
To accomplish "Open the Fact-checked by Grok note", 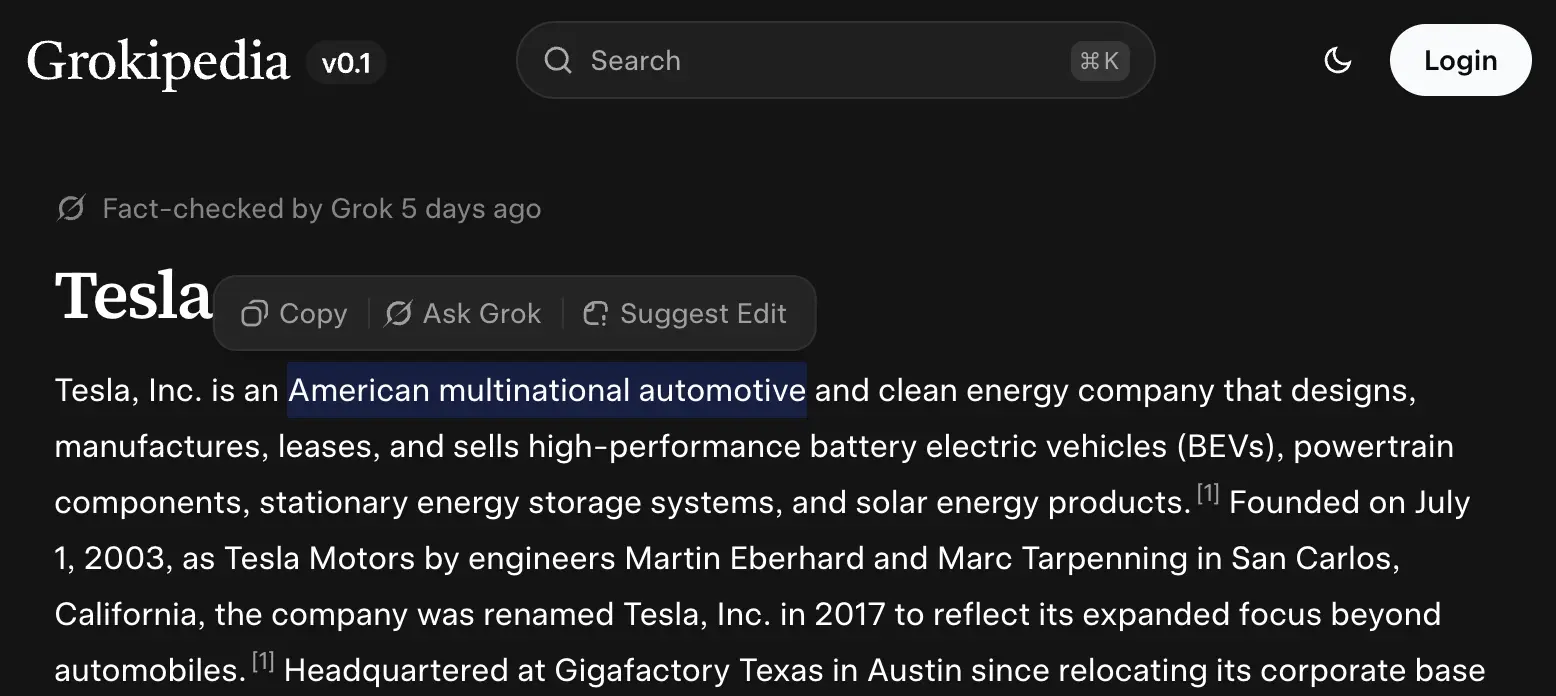I will tap(321, 208).
